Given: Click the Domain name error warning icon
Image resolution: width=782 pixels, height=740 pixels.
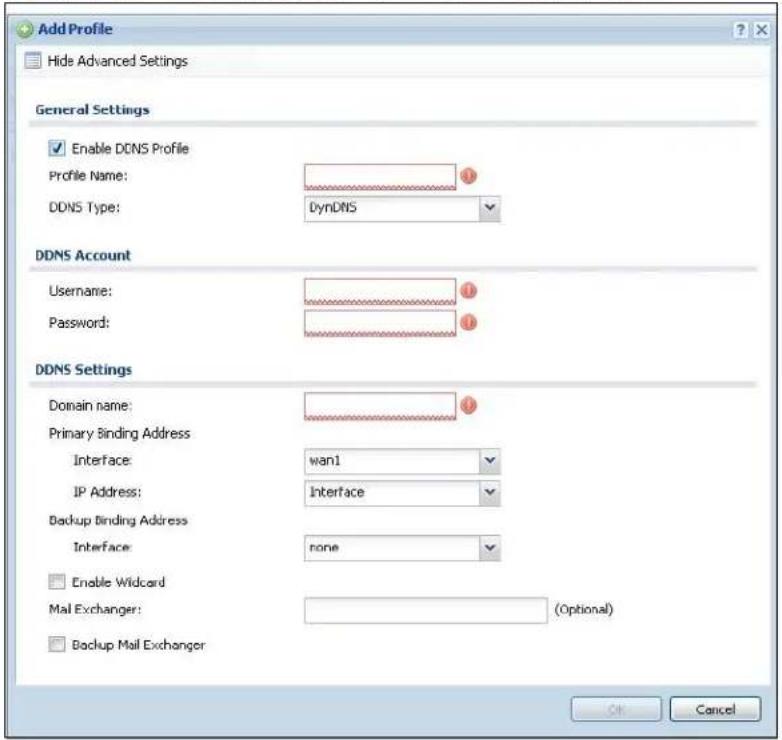Looking at the screenshot, I should 468,405.
